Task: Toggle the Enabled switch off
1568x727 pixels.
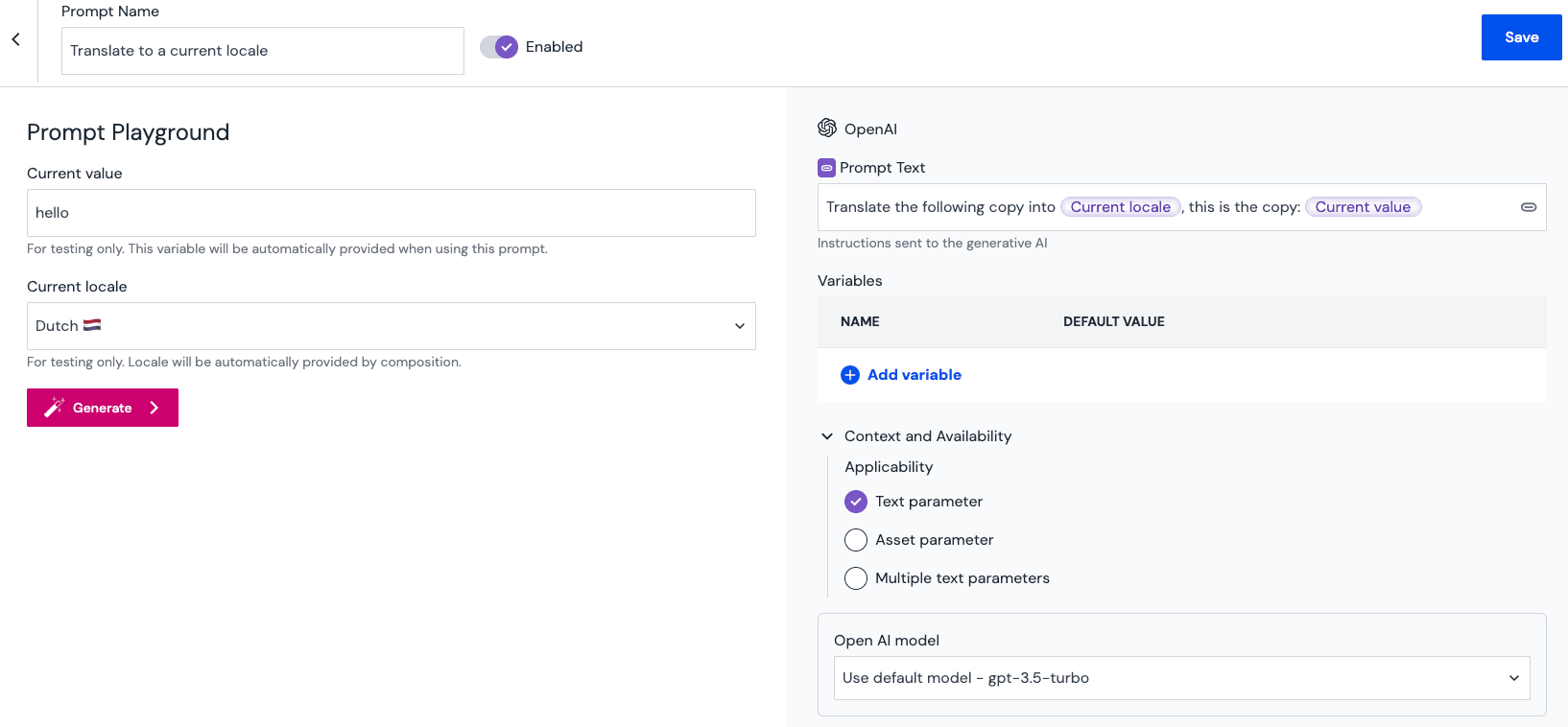Action: (x=499, y=47)
